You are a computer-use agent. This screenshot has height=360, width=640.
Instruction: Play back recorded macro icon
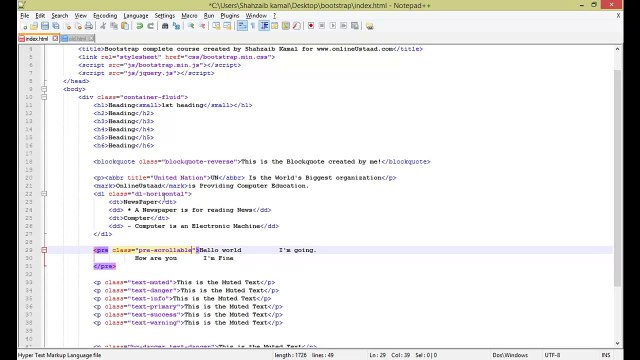pos(333,26)
